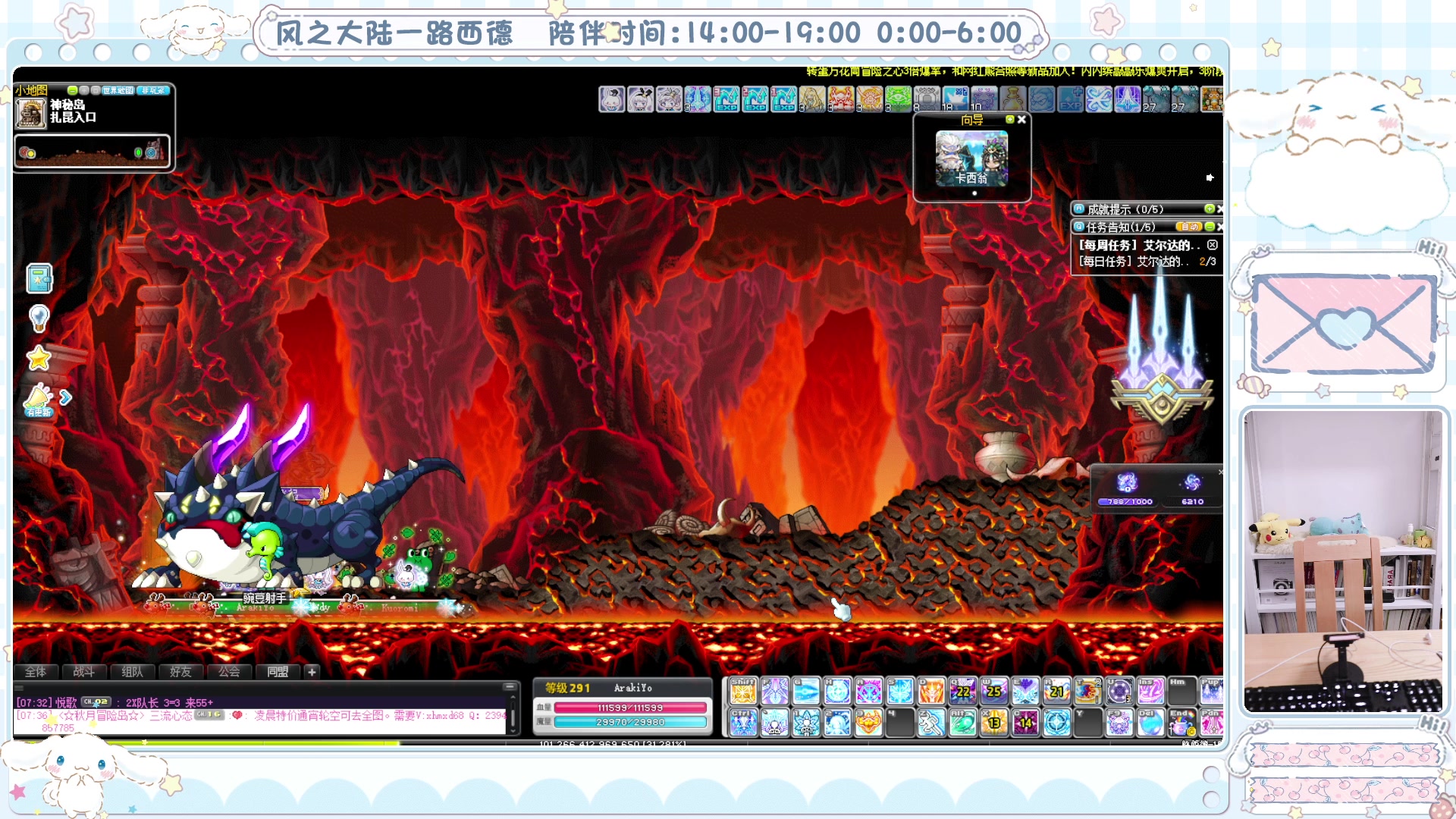Open the notification bell icon
The height and width of the screenshot is (819, 1456).
click(38, 399)
